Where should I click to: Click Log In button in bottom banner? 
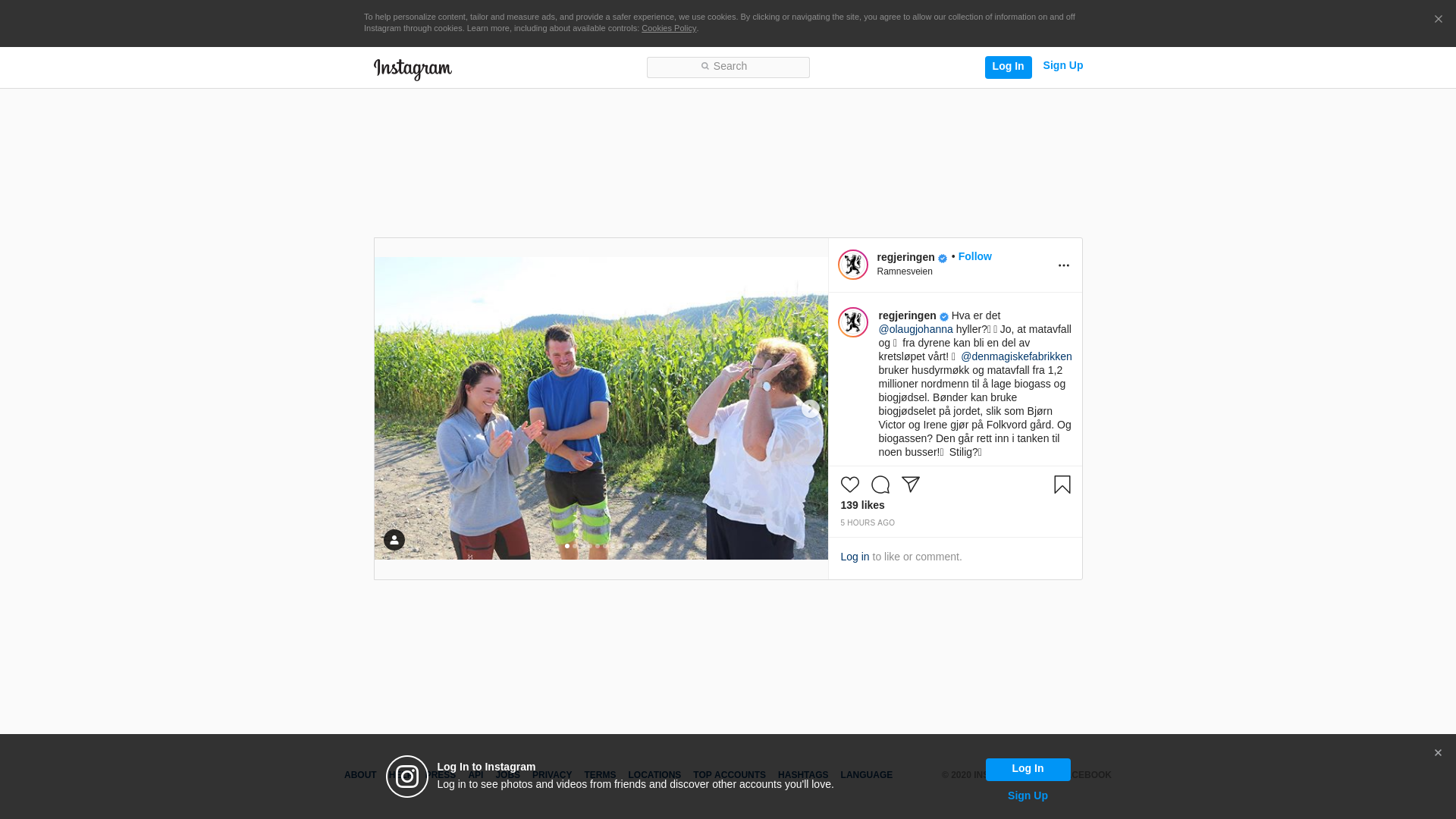1028,769
